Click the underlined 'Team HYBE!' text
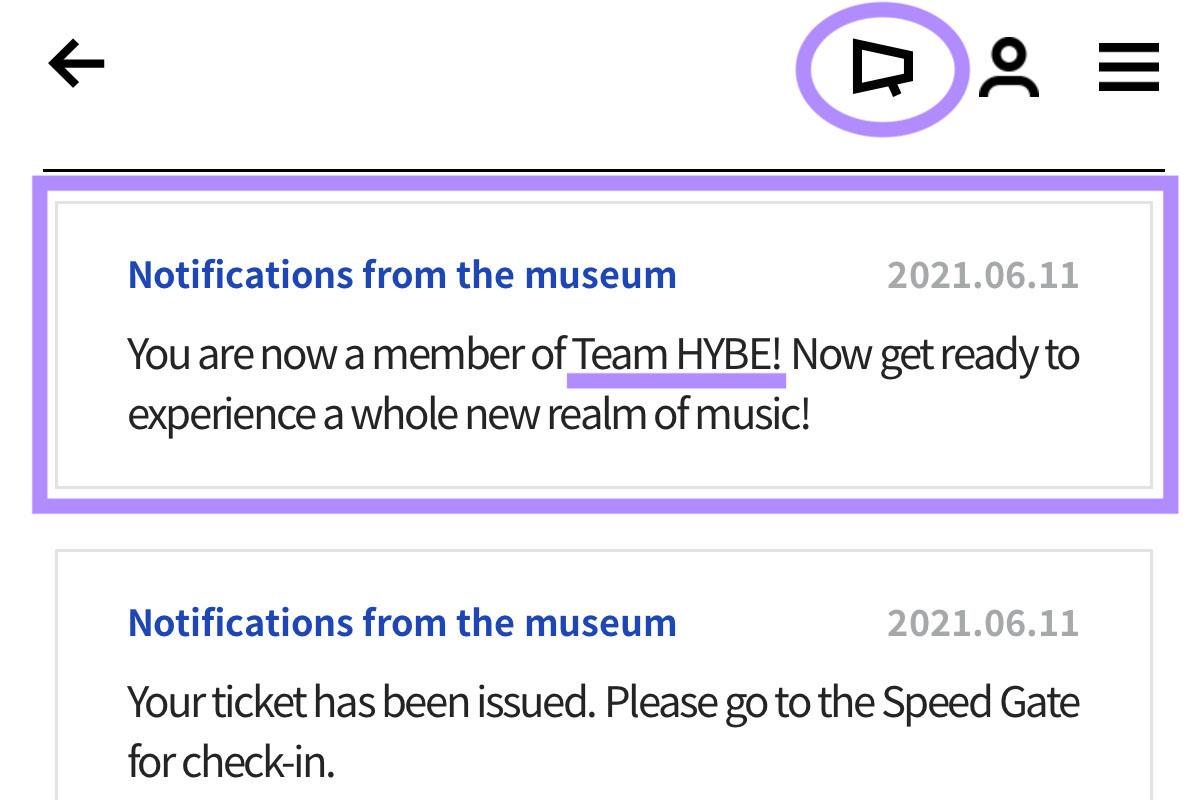Viewport: 1200px width, 800px height. coord(677,355)
